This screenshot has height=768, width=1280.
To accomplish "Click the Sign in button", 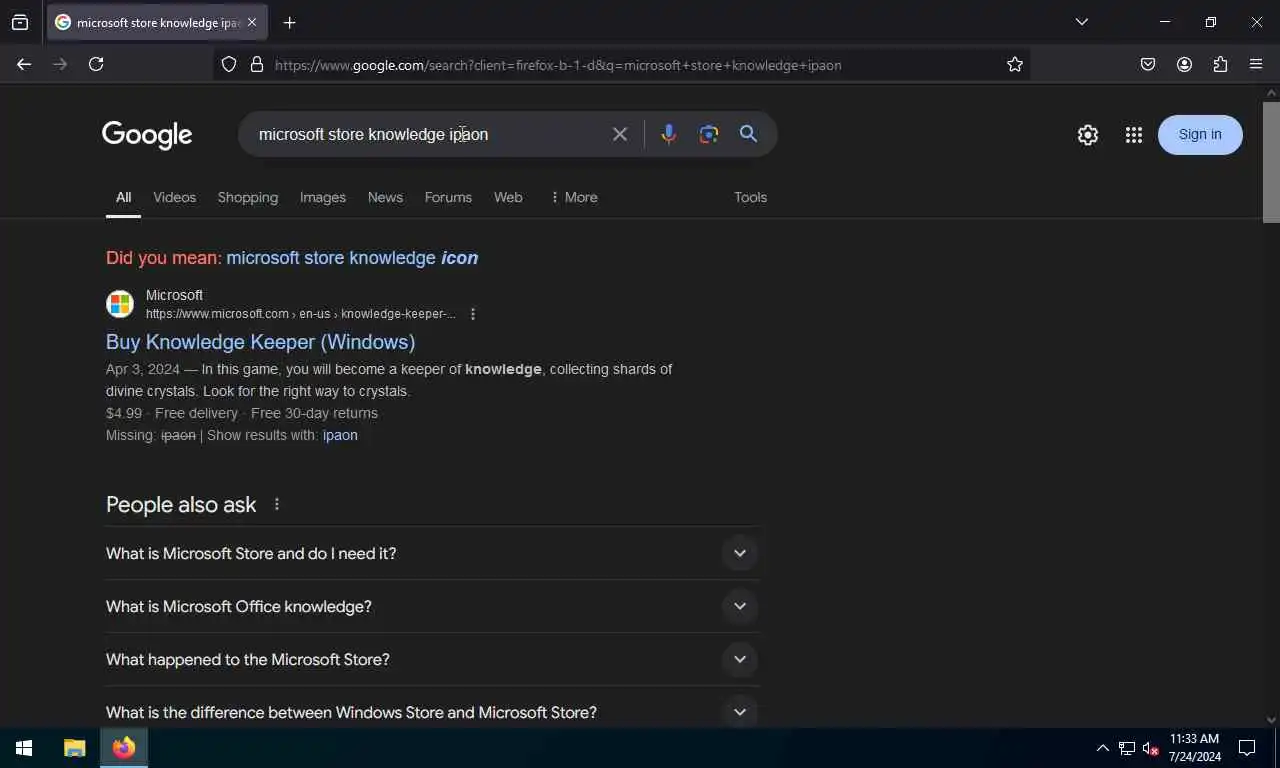I will pyautogui.click(x=1200, y=135).
